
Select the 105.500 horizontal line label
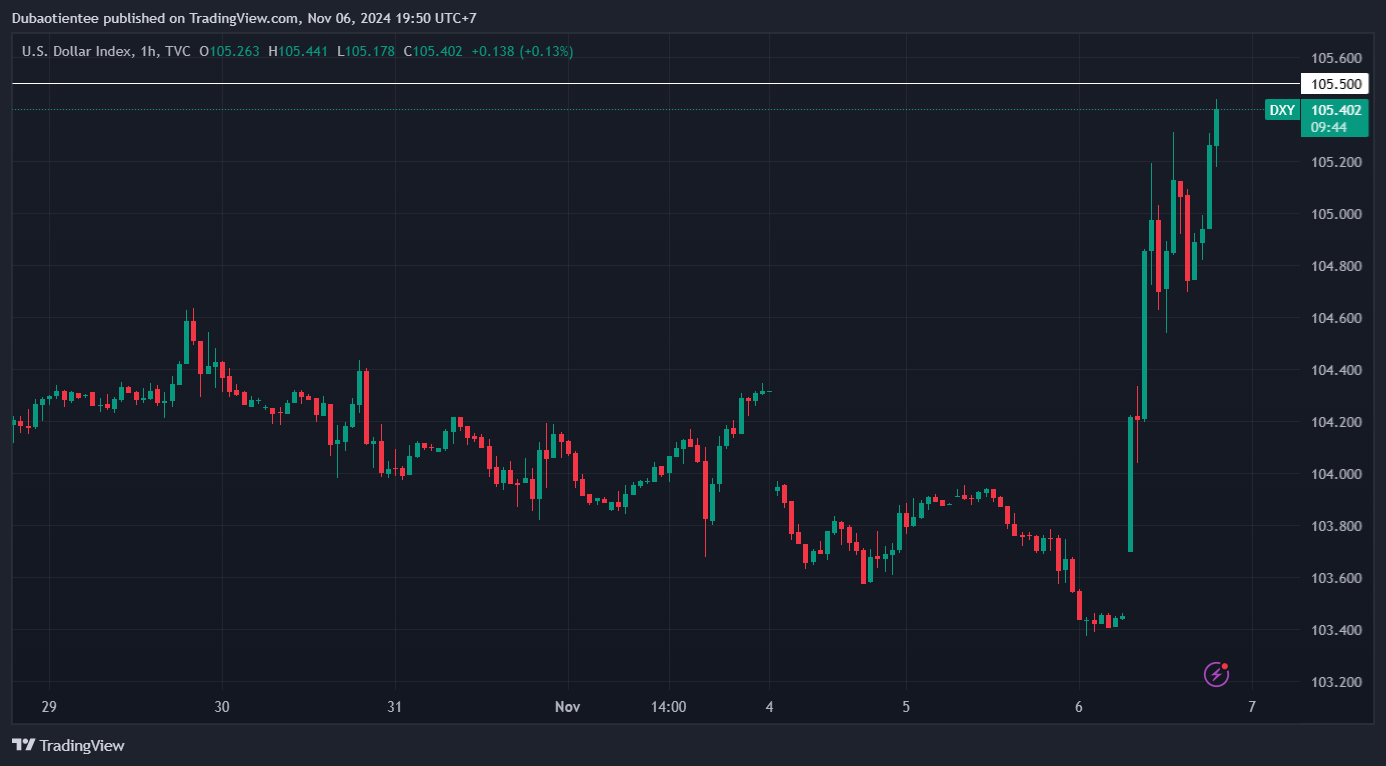click(x=1335, y=84)
